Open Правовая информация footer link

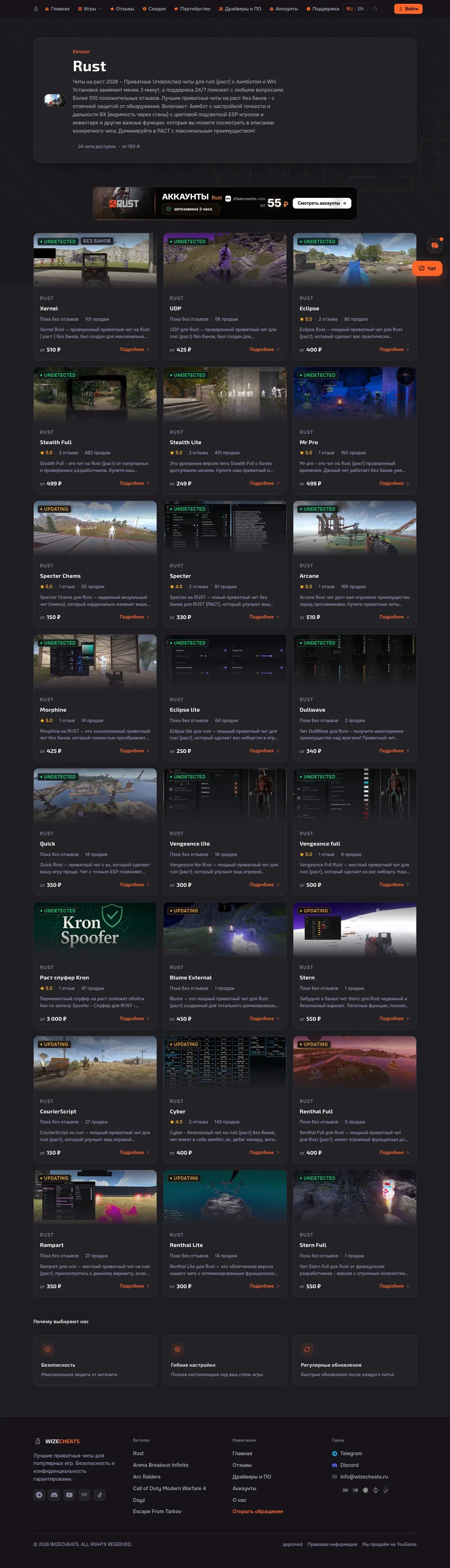click(333, 1544)
